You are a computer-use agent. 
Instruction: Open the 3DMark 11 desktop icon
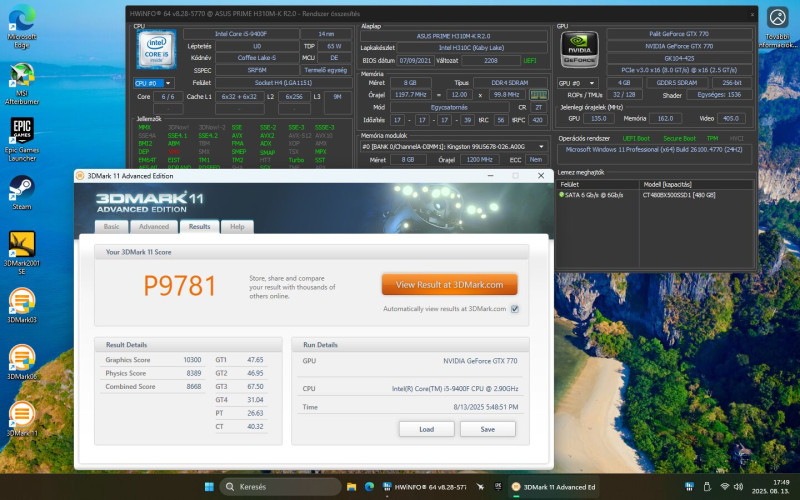[22, 419]
